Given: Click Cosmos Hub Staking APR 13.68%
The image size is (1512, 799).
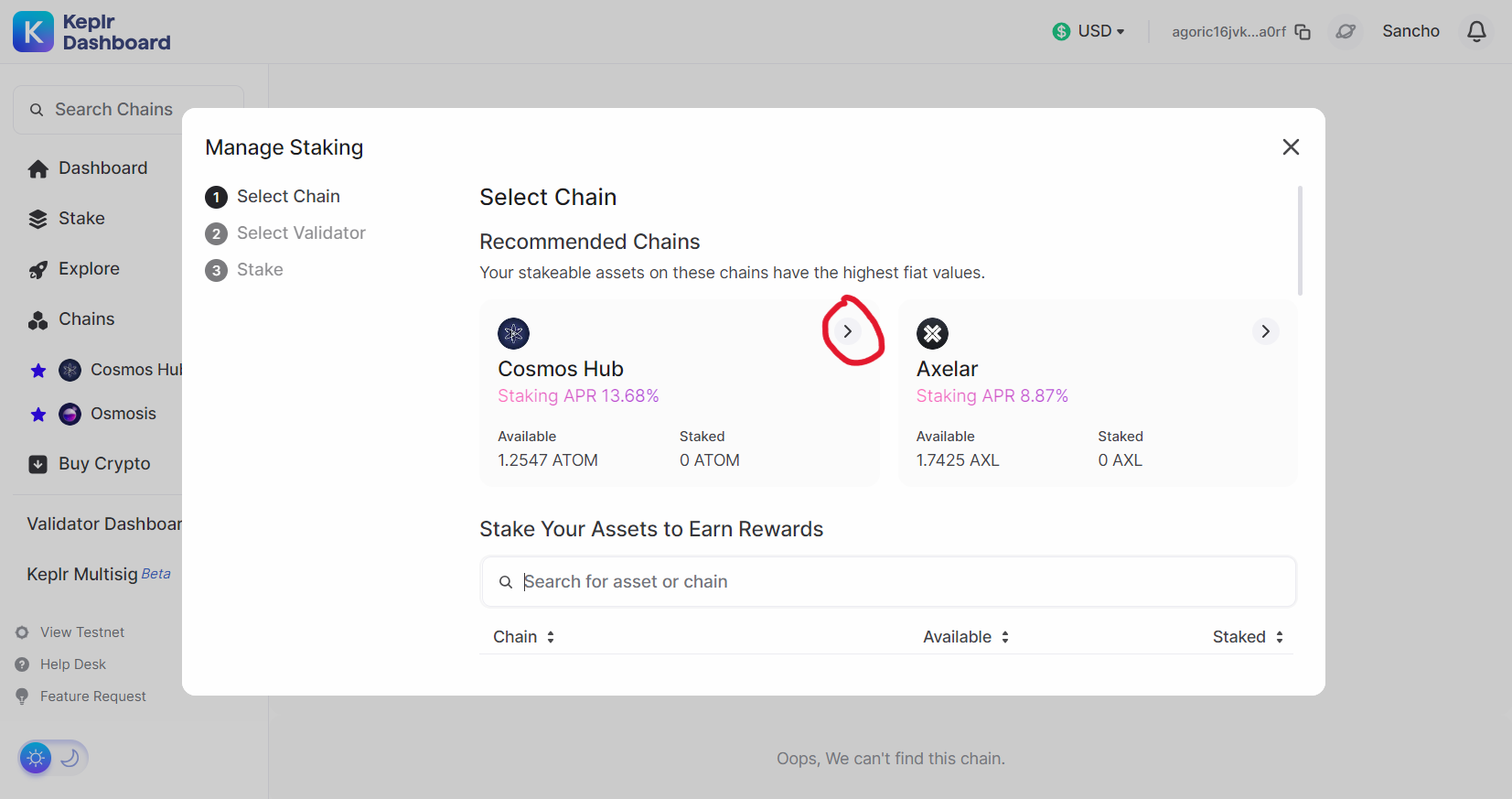Looking at the screenshot, I should point(578,396).
